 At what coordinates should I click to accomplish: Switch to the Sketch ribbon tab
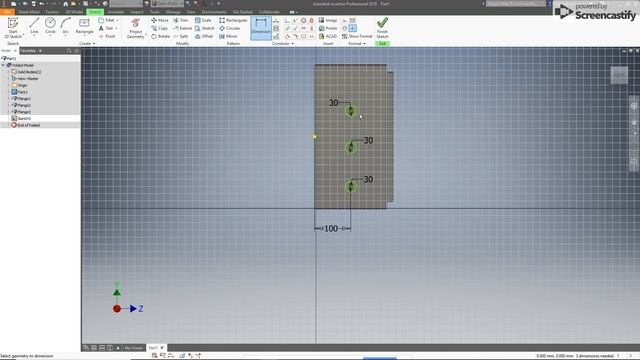pyautogui.click(x=95, y=12)
